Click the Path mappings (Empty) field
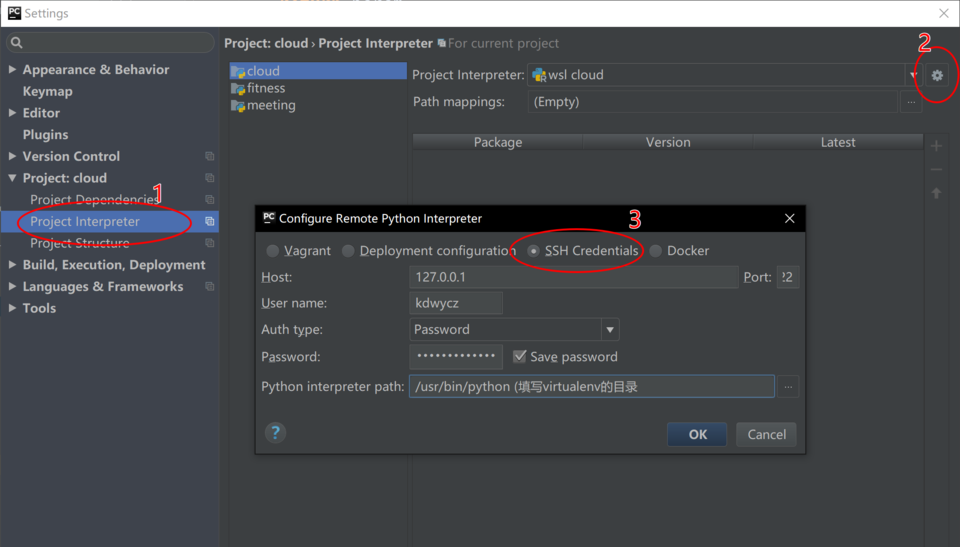The image size is (960, 547). [x=713, y=102]
